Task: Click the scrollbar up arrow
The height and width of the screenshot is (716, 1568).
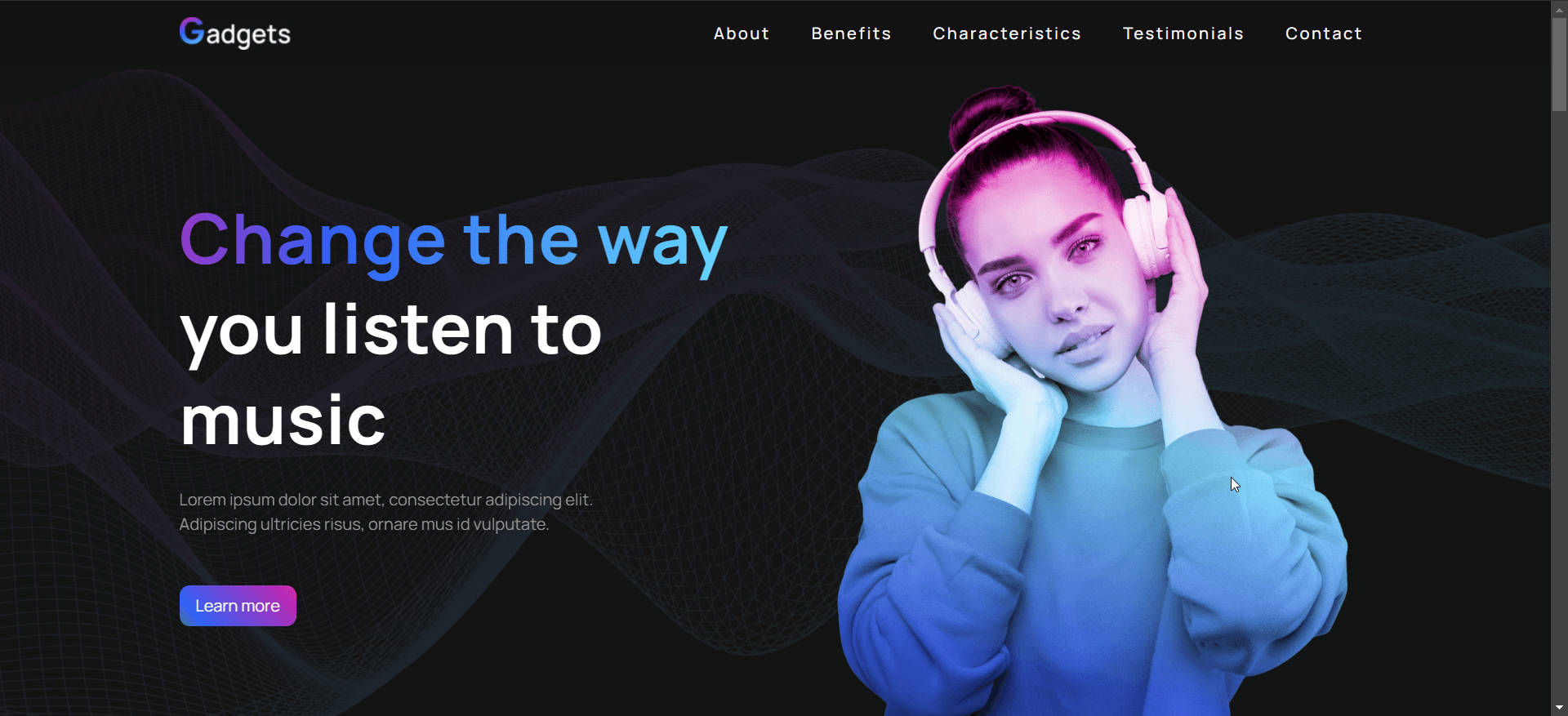Action: (x=1559, y=8)
